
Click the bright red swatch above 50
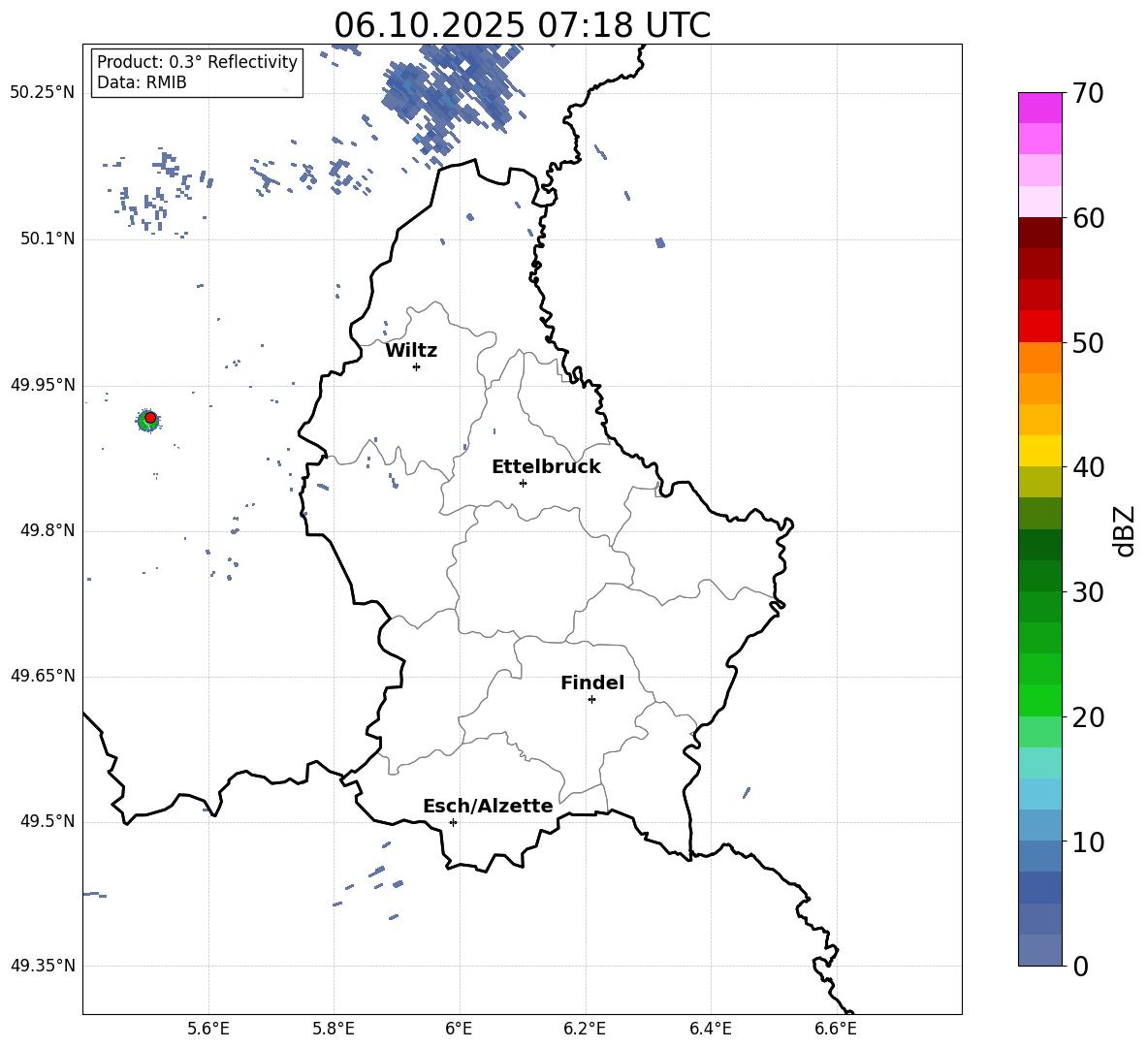click(x=1039, y=327)
